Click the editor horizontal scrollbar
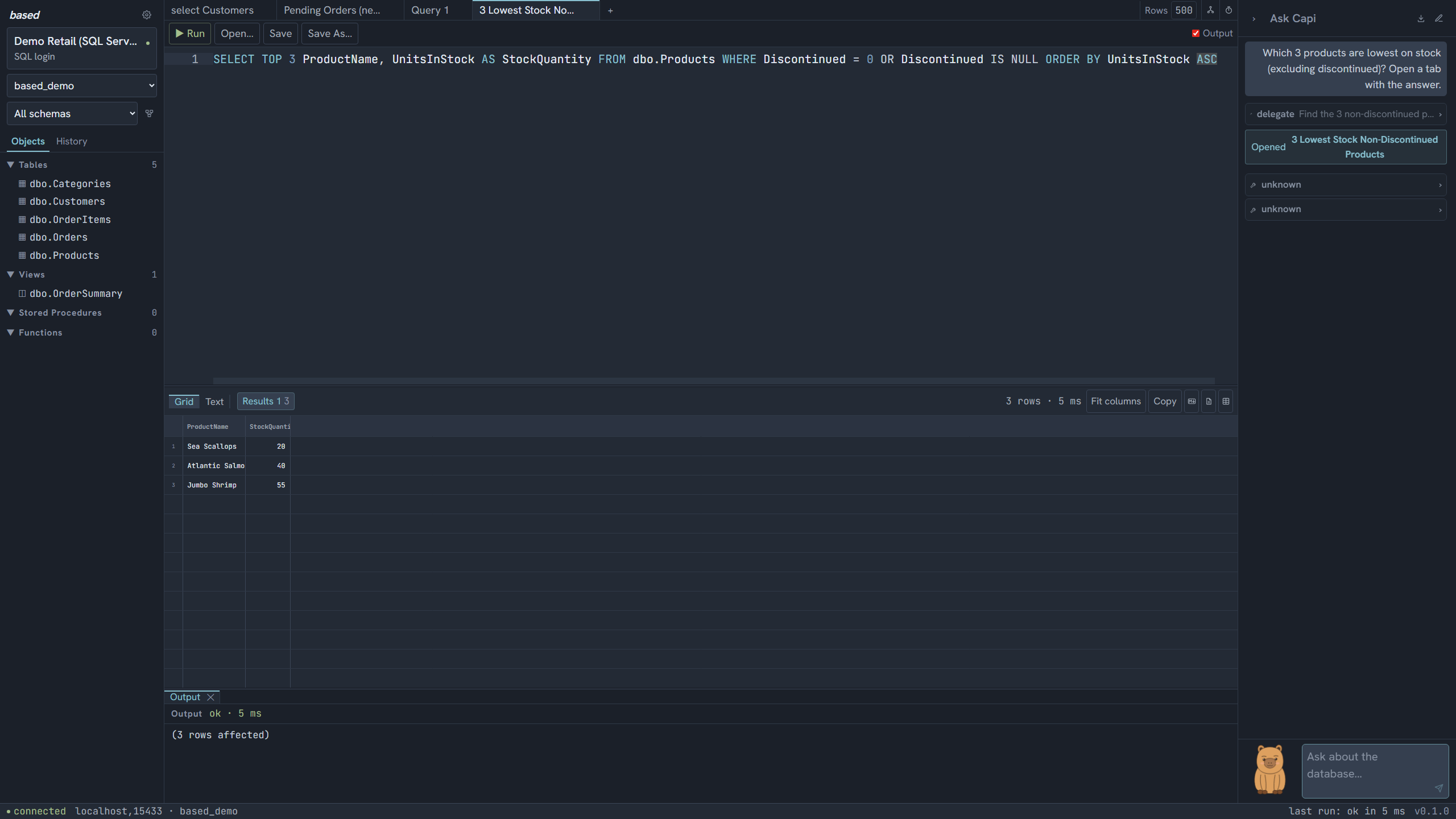This screenshot has width=1456, height=819. click(x=714, y=380)
